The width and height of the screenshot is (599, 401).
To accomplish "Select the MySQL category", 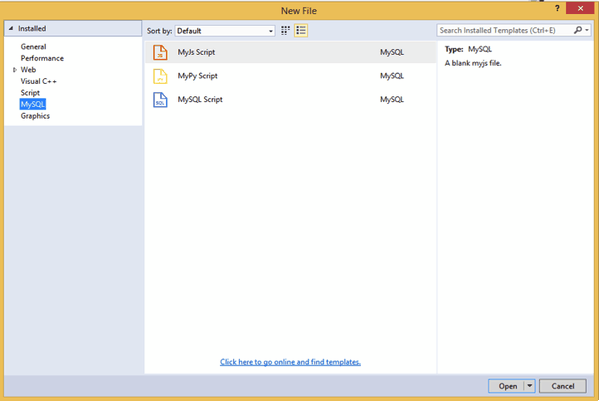I will click(33, 104).
